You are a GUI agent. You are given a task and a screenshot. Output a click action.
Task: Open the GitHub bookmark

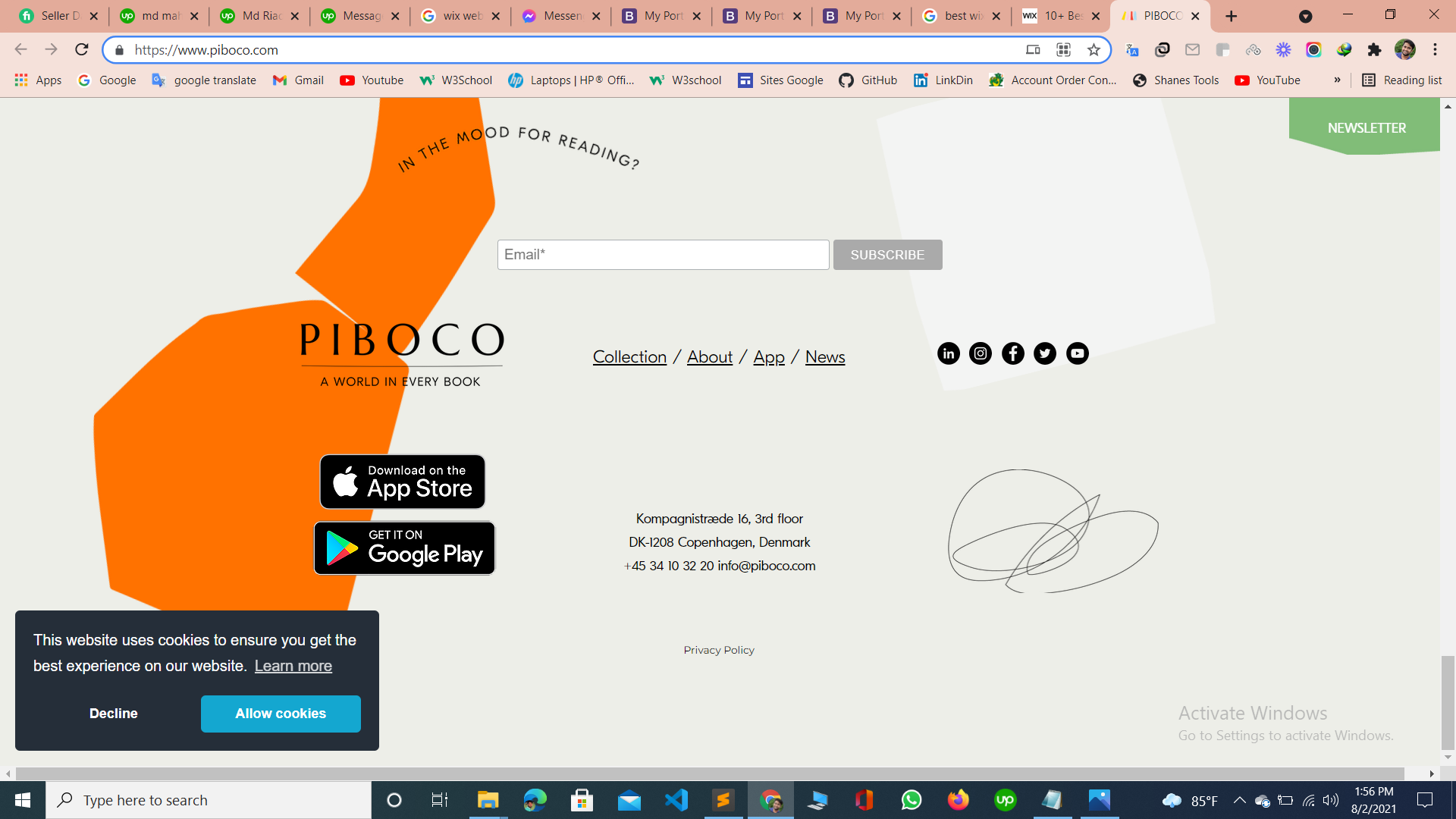pos(868,80)
